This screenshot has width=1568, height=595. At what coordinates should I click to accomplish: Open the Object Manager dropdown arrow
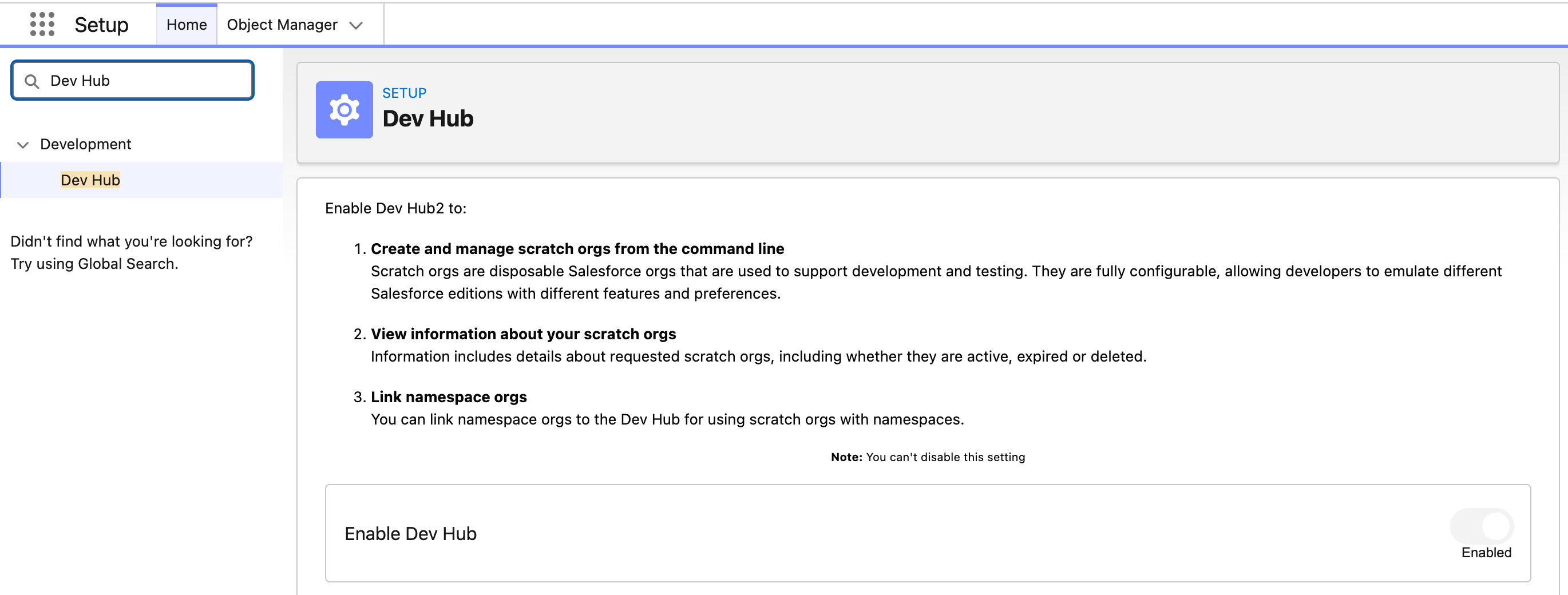tap(356, 26)
